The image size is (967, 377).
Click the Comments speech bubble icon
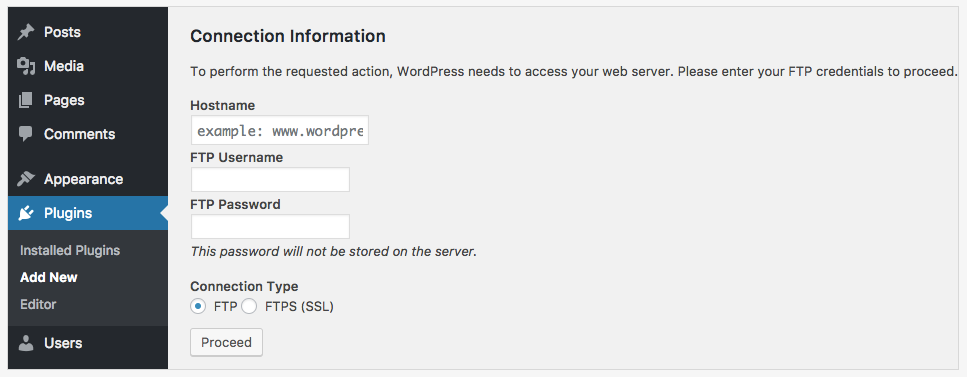25,134
